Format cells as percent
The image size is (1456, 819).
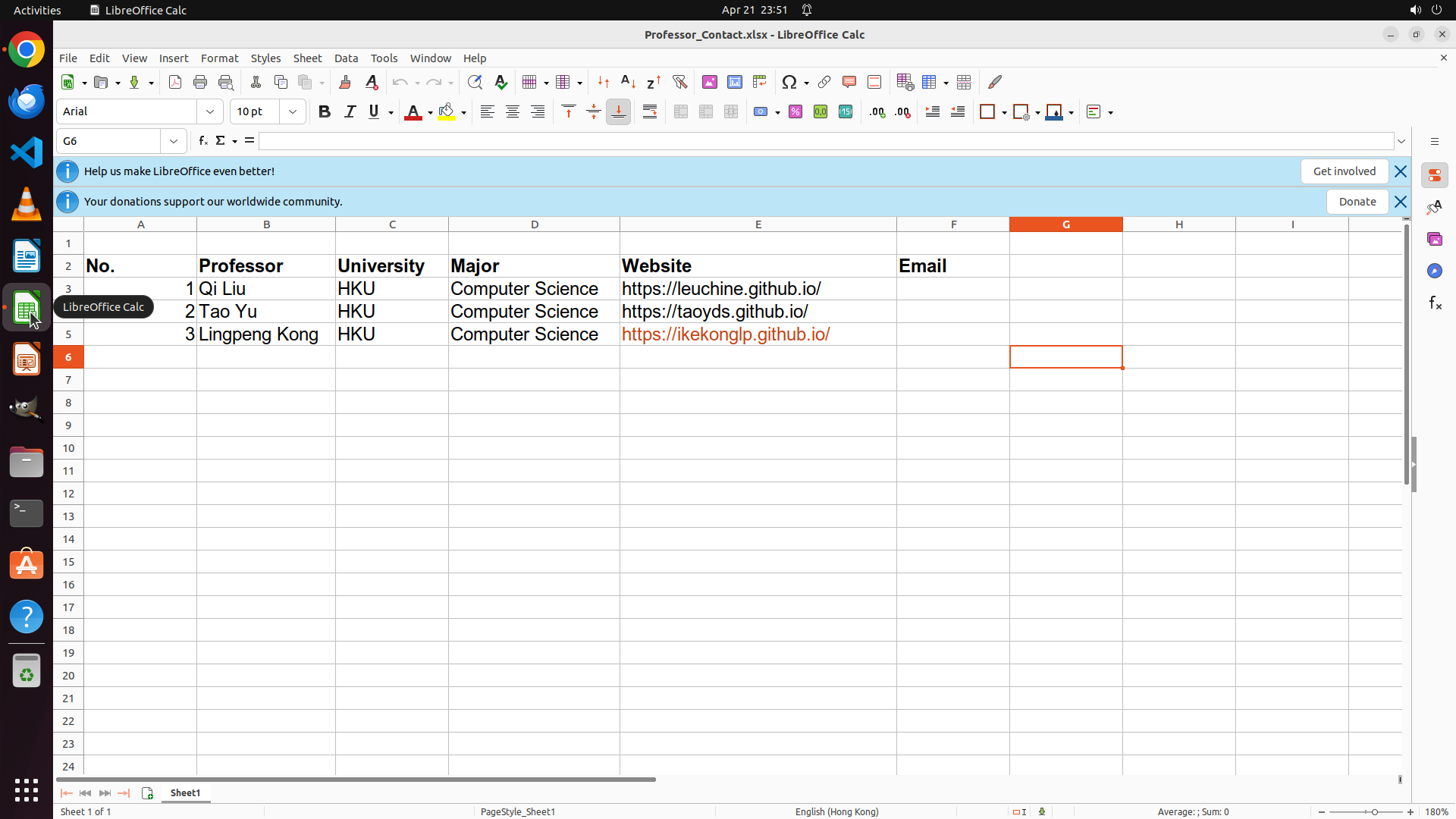coord(795,112)
